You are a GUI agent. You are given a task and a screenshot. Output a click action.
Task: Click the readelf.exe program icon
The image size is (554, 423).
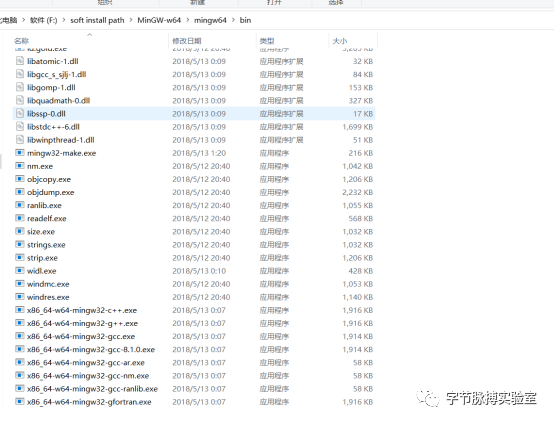coord(20,218)
